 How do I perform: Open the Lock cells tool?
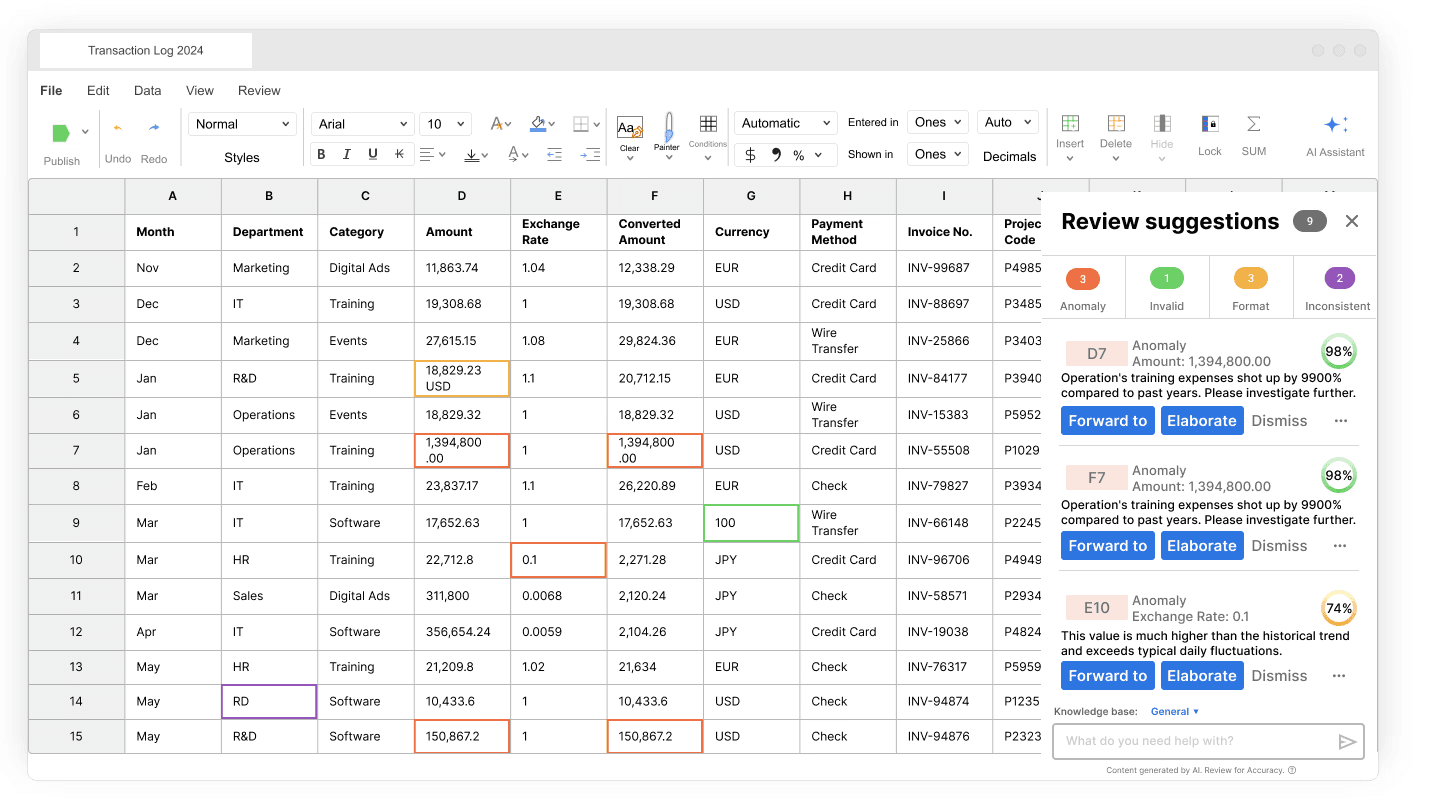(1209, 125)
